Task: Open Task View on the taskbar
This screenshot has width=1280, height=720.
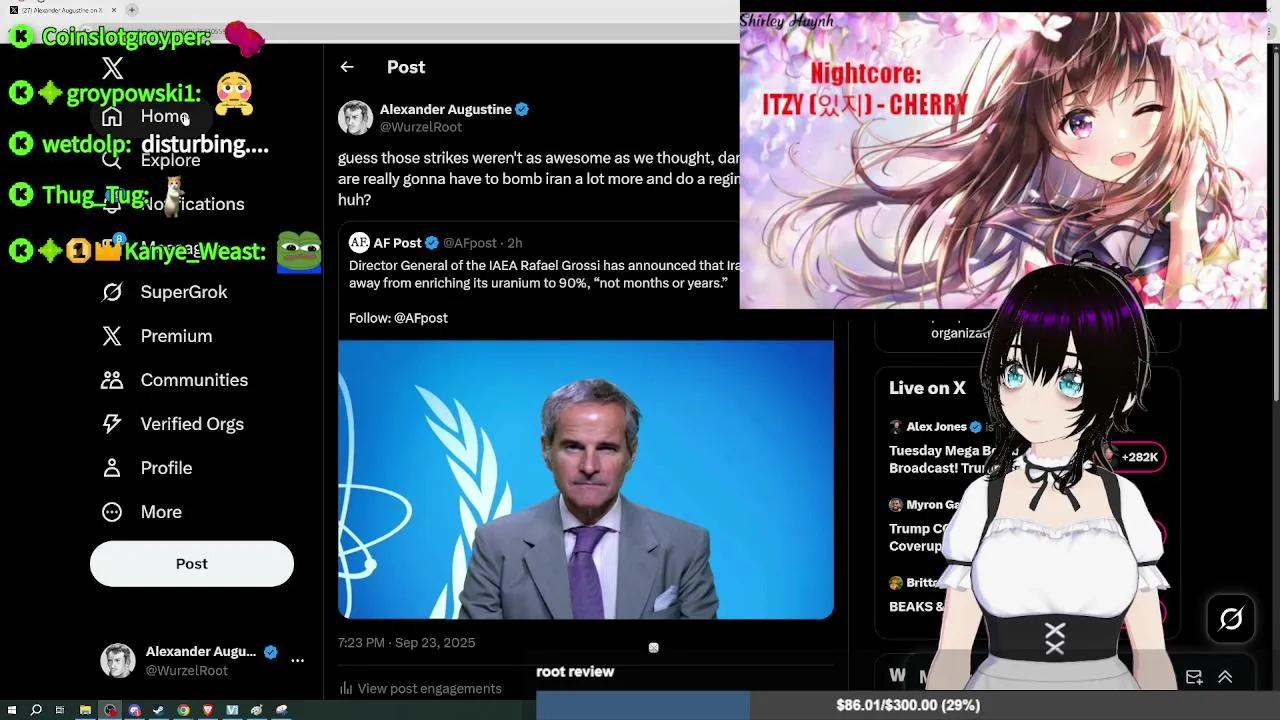Action: point(60,710)
